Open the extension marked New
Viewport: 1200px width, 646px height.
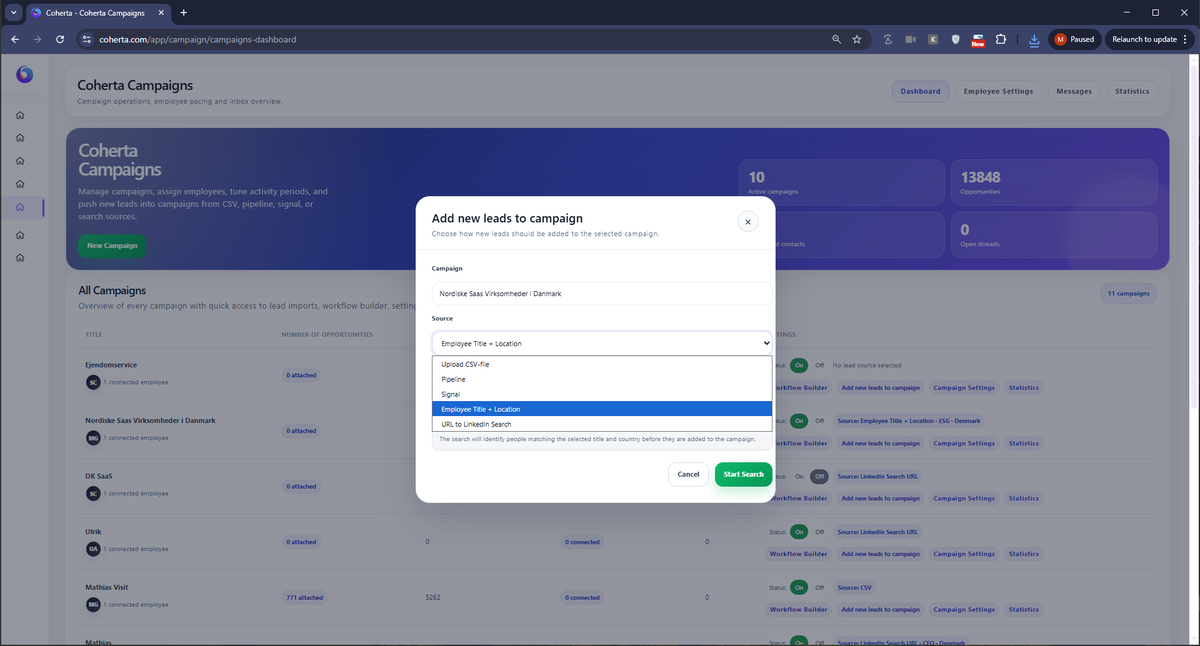point(978,40)
